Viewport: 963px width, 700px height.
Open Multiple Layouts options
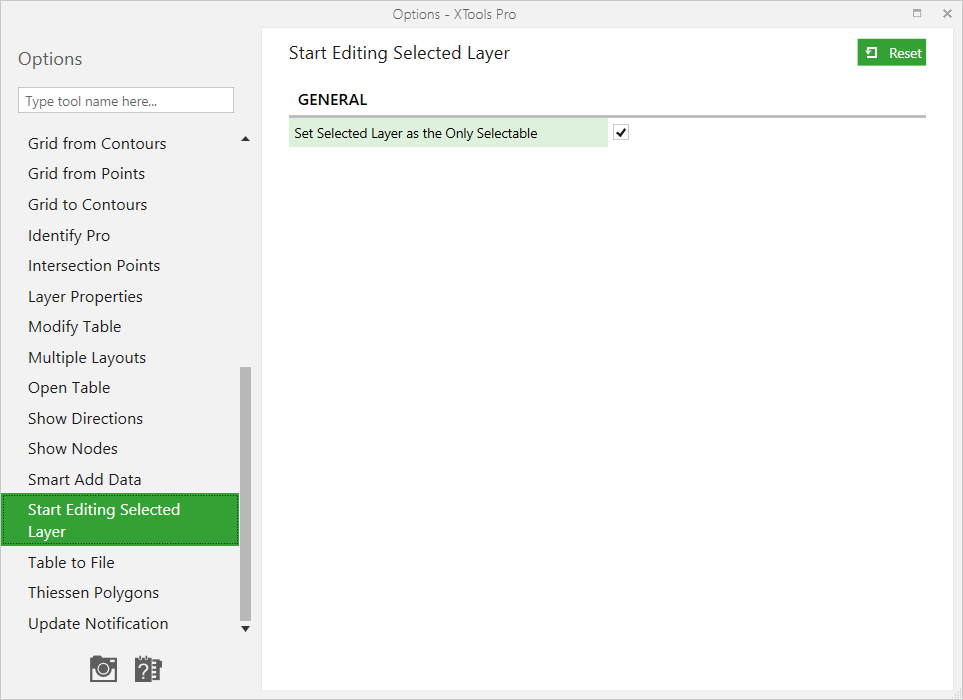coord(87,357)
